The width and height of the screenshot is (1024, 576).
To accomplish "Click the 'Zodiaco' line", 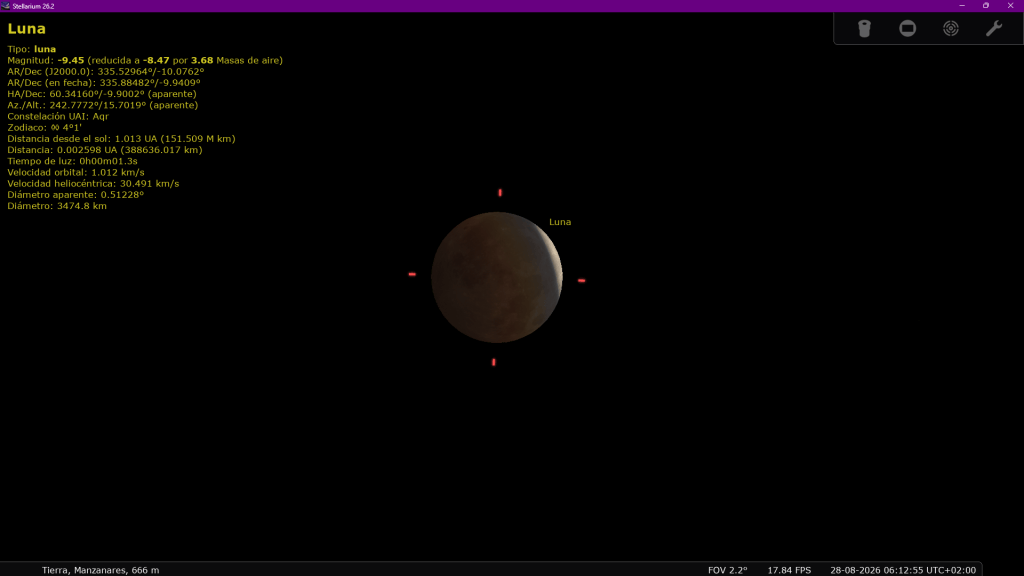I will (44, 127).
